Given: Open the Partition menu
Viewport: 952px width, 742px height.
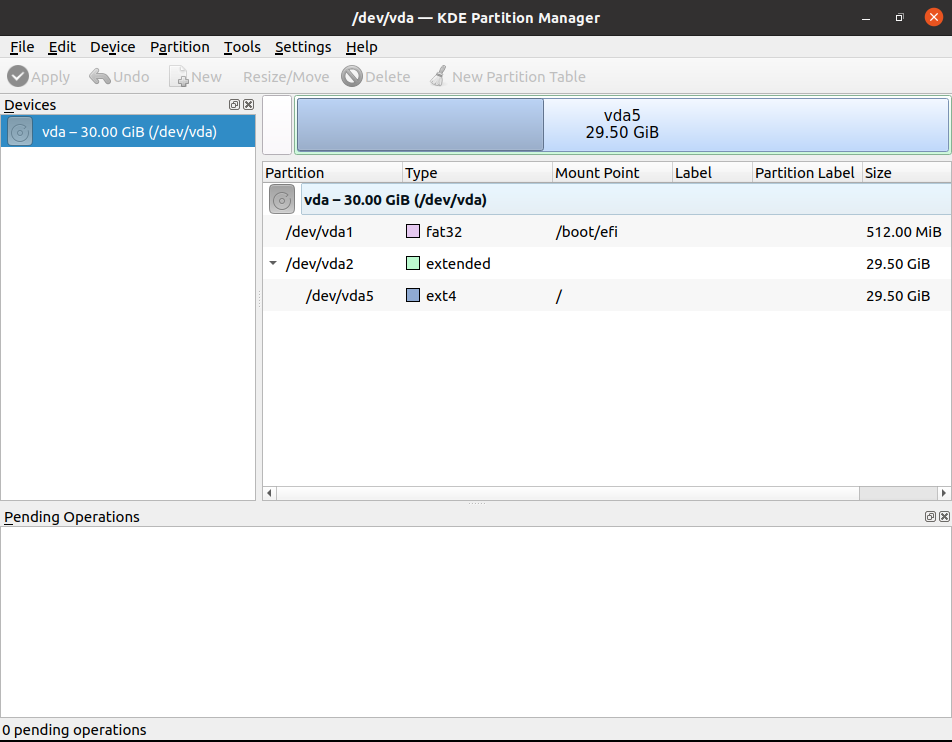Looking at the screenshot, I should pos(179,47).
